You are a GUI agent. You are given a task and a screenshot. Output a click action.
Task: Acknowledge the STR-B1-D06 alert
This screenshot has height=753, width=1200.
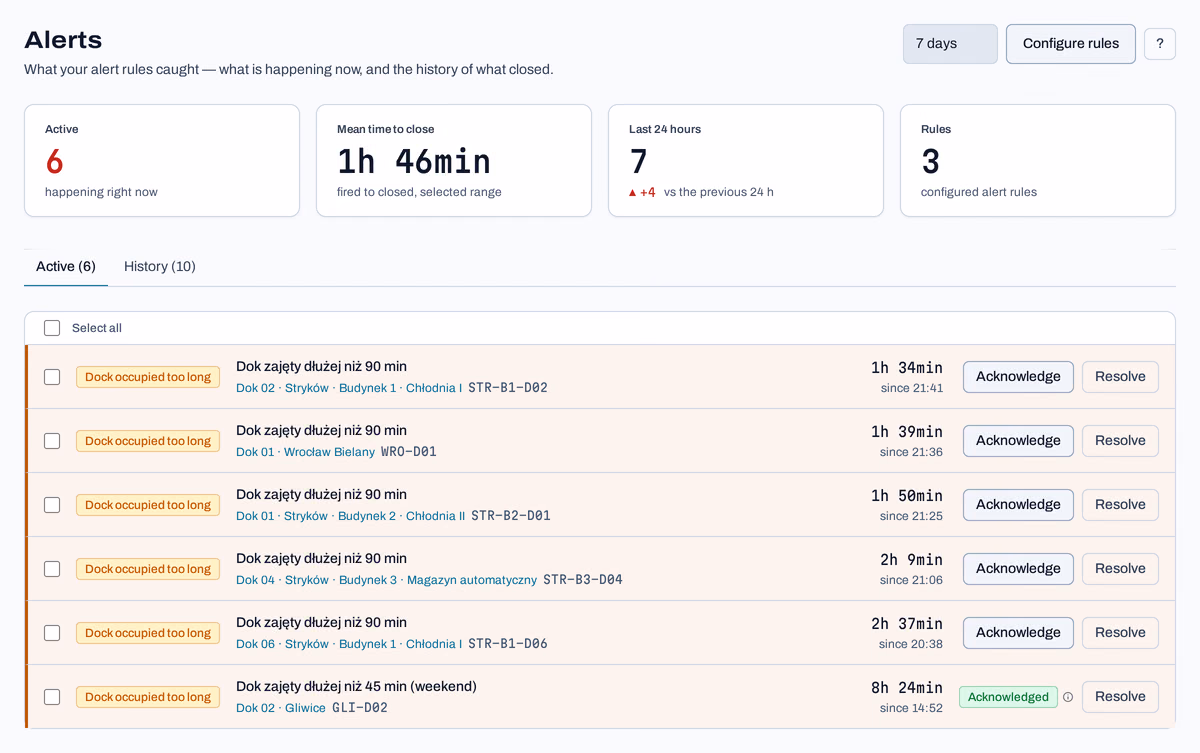[1018, 633]
